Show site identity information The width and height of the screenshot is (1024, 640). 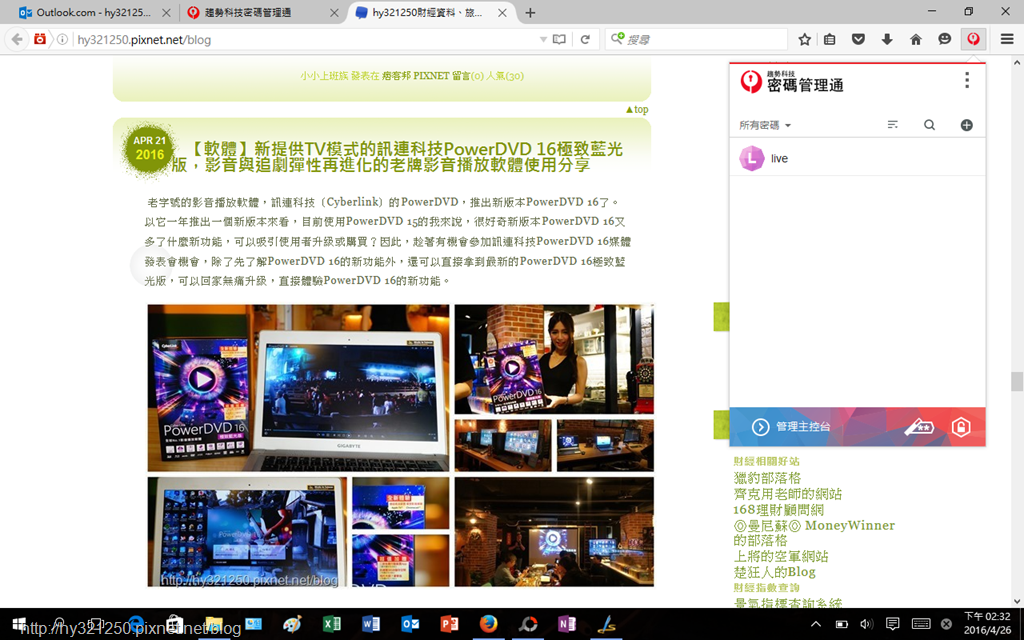point(62,39)
